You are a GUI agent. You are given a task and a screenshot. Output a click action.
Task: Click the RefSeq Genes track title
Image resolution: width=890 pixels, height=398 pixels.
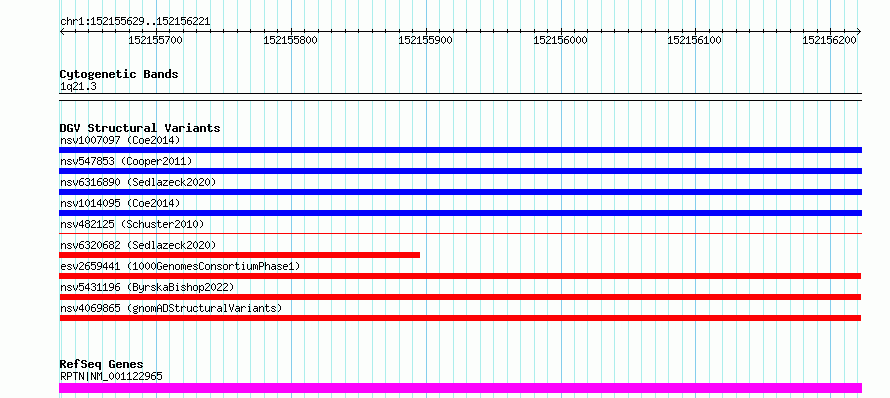[x=101, y=364]
